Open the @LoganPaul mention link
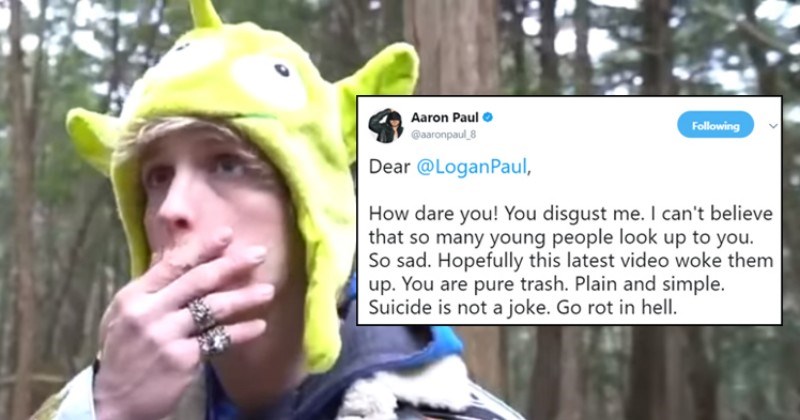The height and width of the screenshot is (420, 800). coord(471,167)
